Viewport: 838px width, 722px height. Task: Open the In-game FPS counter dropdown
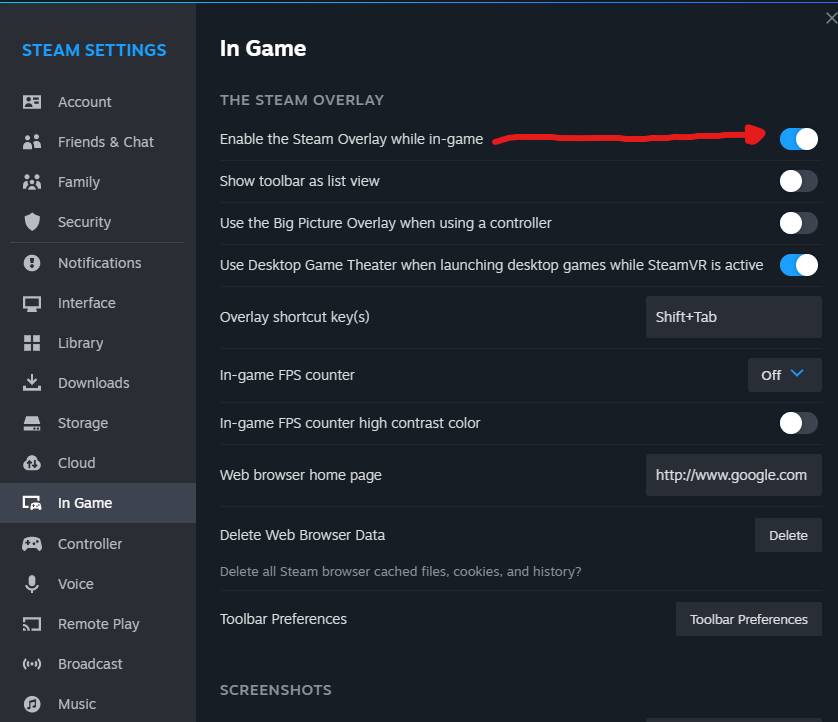coord(784,375)
